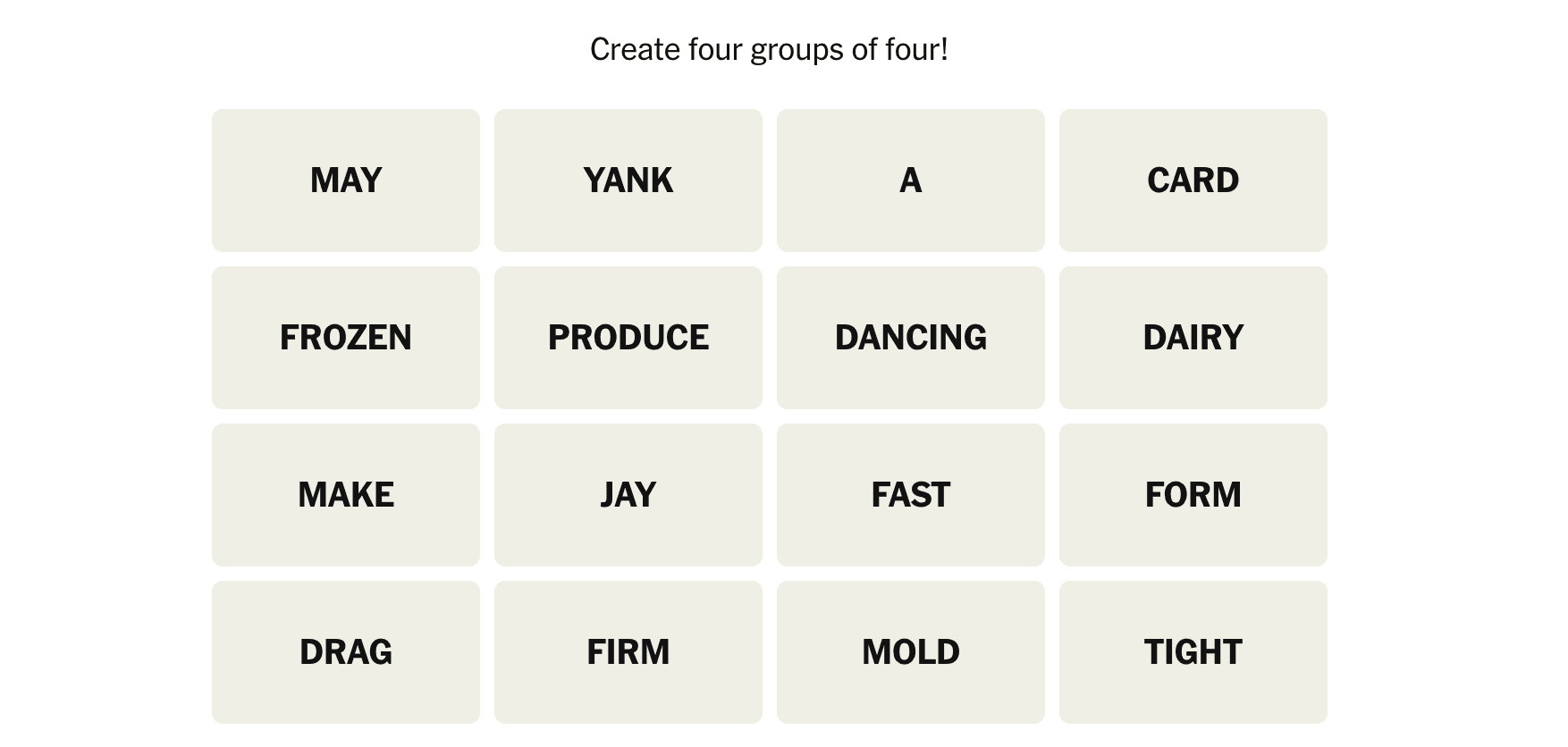
Task: Click the "Create four groups of four!" heading
Action: [x=769, y=50]
